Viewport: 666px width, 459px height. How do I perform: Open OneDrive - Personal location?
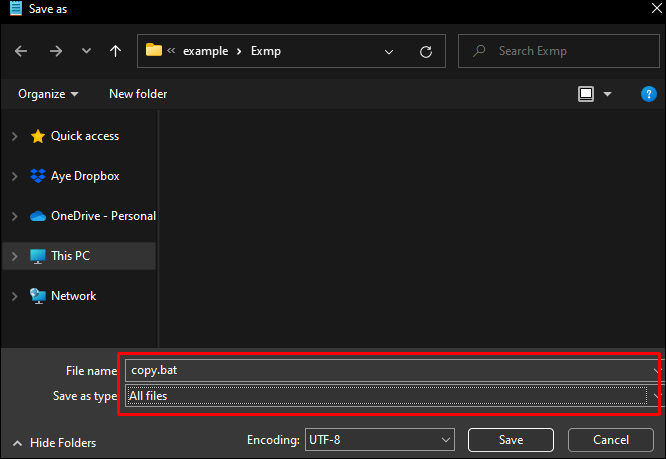pos(102,216)
